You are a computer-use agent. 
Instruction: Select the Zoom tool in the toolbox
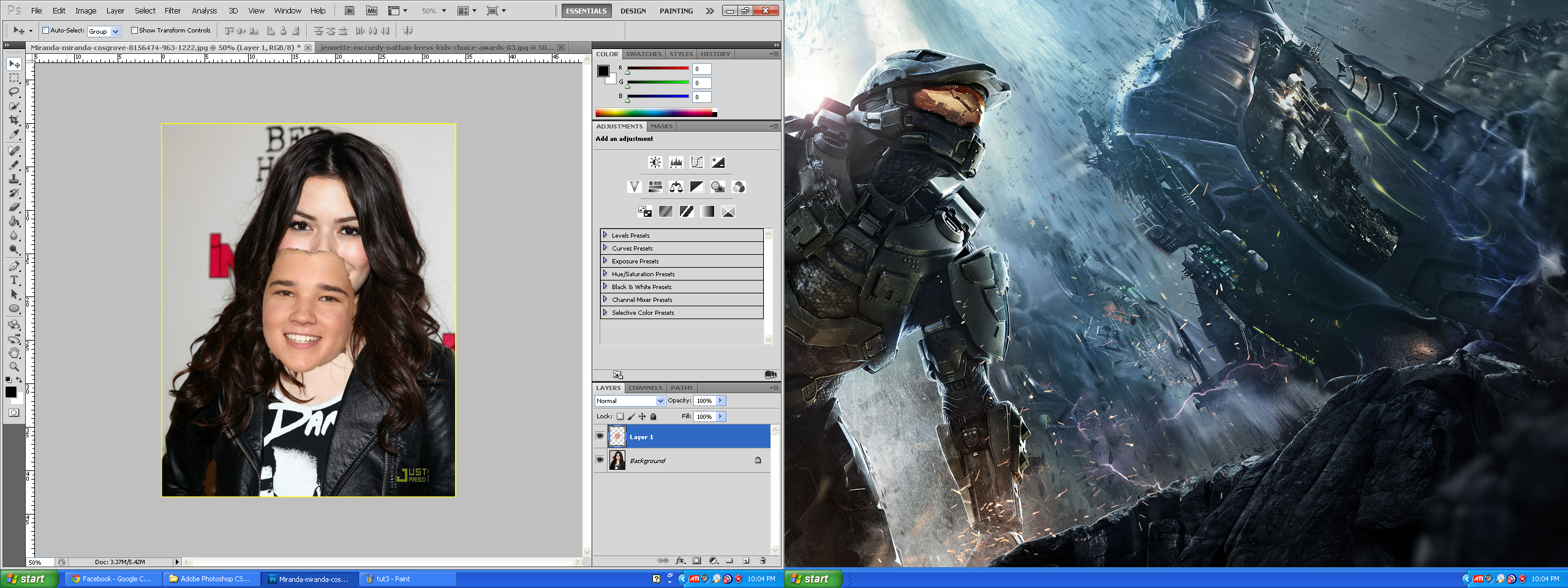point(14,367)
